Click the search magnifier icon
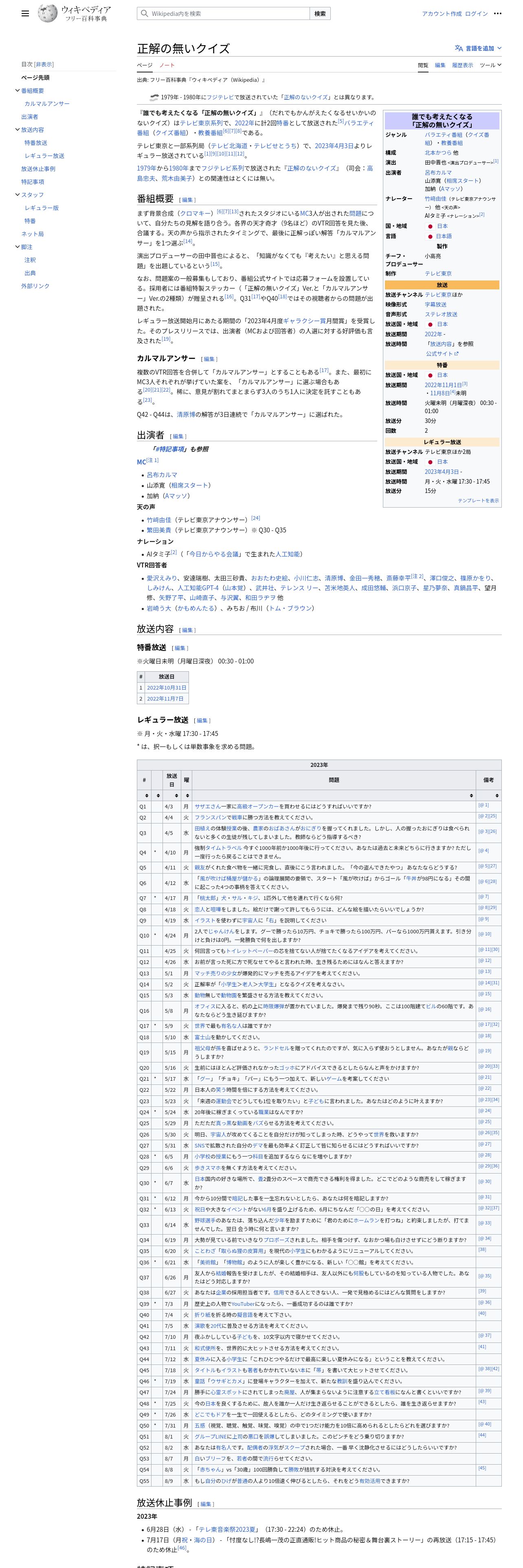Image resolution: width=523 pixels, height=1568 pixels. click(144, 13)
